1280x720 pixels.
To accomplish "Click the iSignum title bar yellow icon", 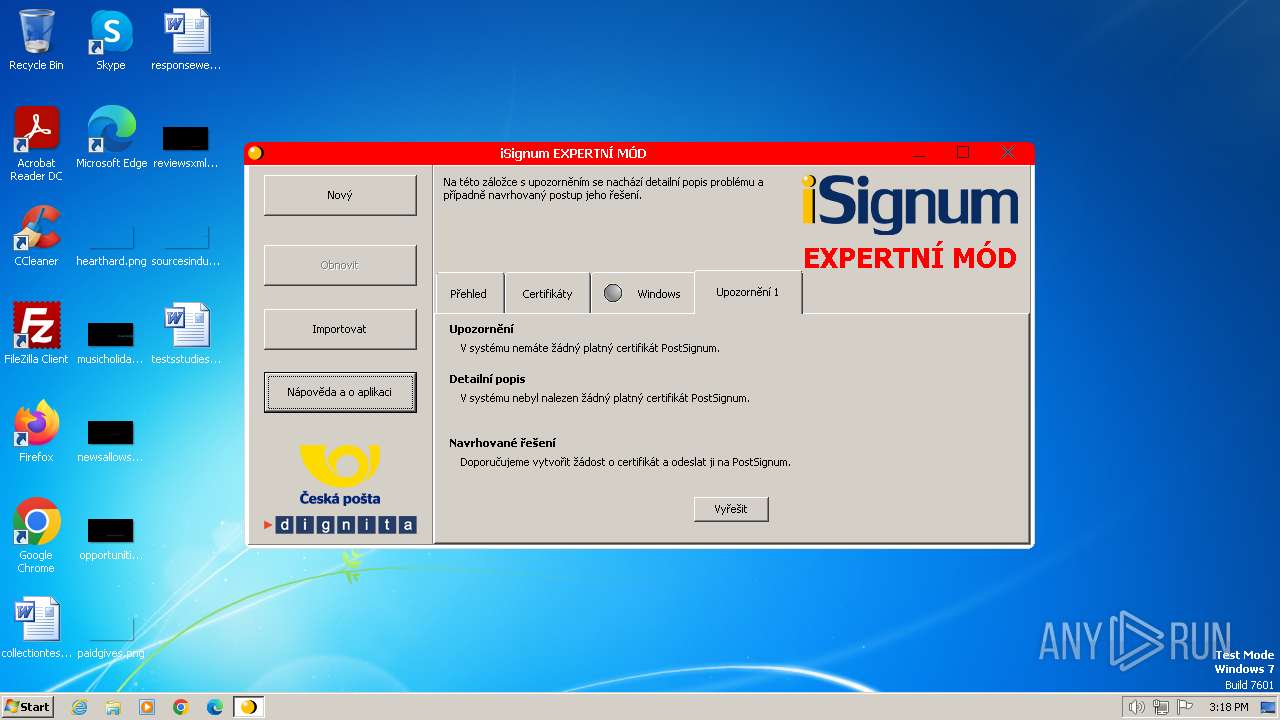I will [x=255, y=153].
